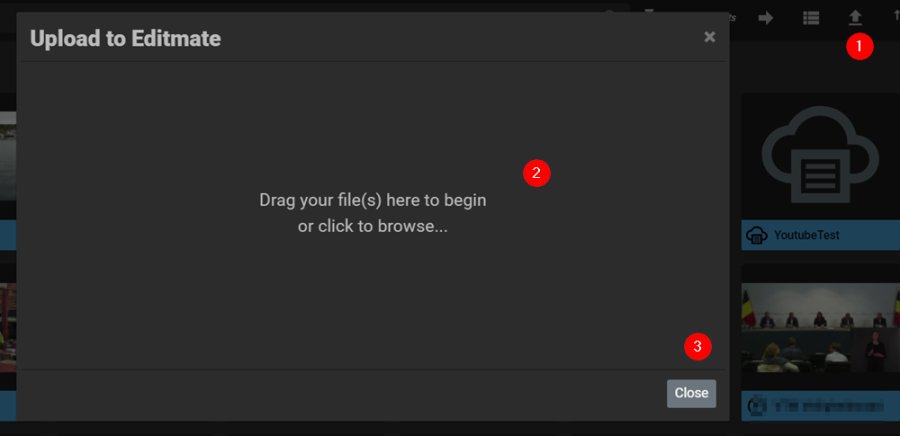Click the red numbered marker 1

(859, 46)
